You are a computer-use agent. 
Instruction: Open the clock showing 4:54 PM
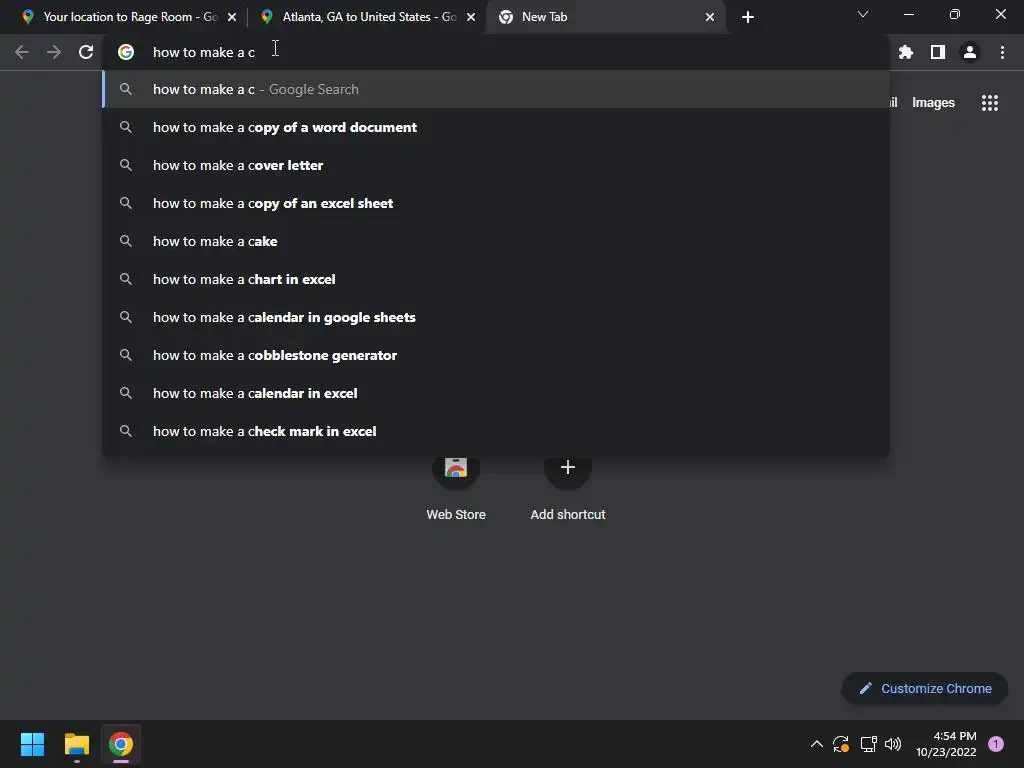(946, 744)
